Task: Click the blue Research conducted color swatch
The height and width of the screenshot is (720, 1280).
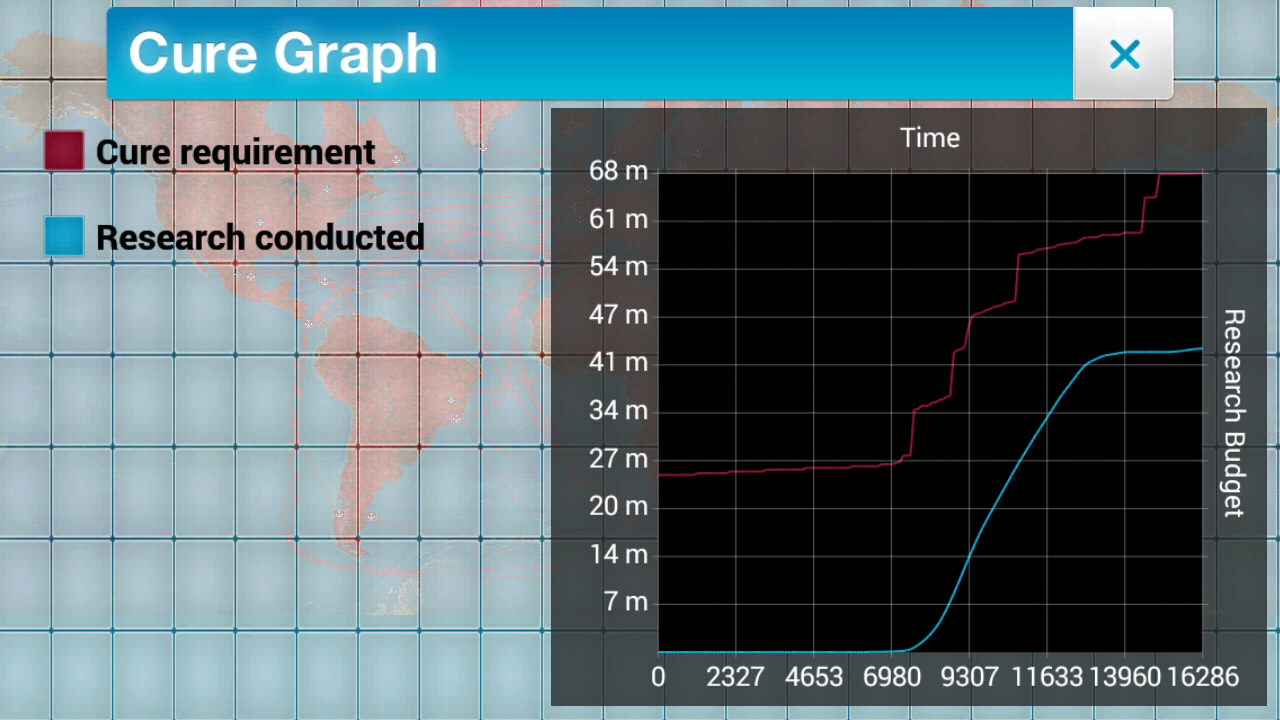Action: point(64,237)
